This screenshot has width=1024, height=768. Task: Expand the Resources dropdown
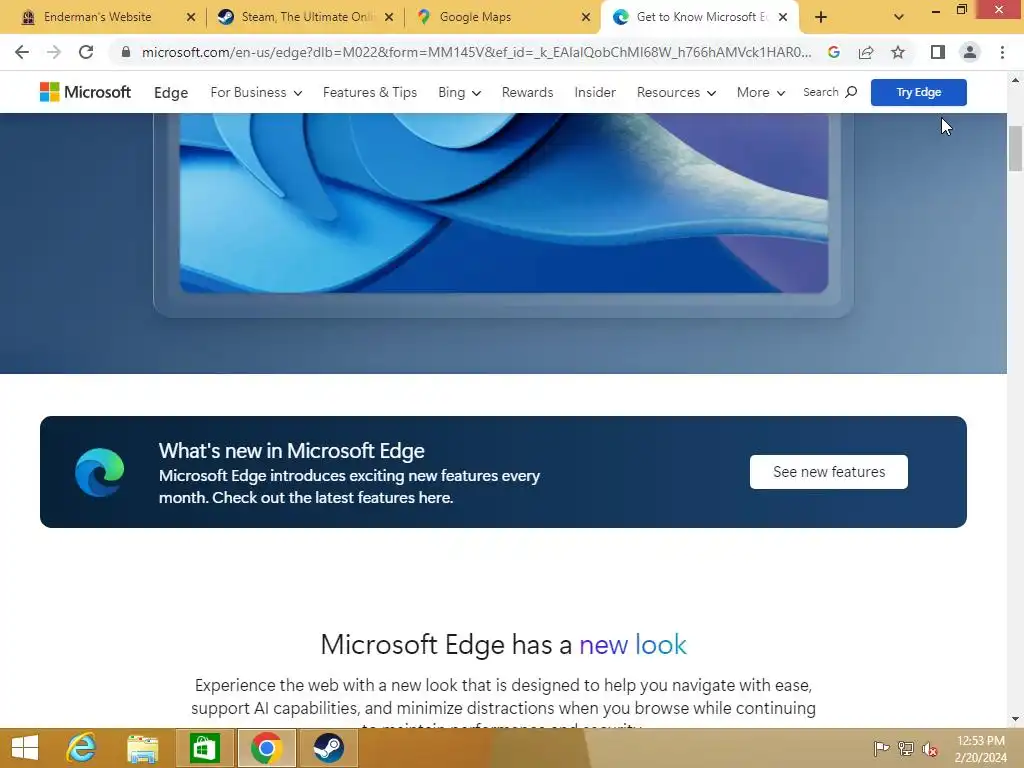tap(676, 93)
